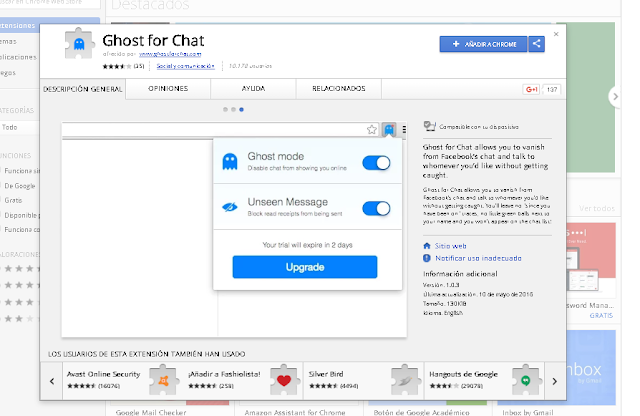This screenshot has width=640, height=416.
Task: Close the extension detail dialog
Action: 556,34
